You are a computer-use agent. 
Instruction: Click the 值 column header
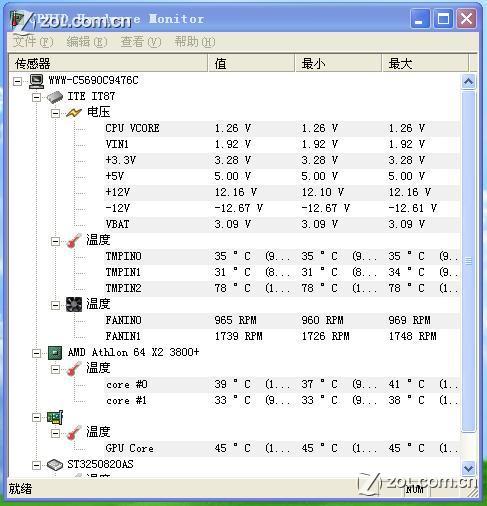[x=251, y=63]
